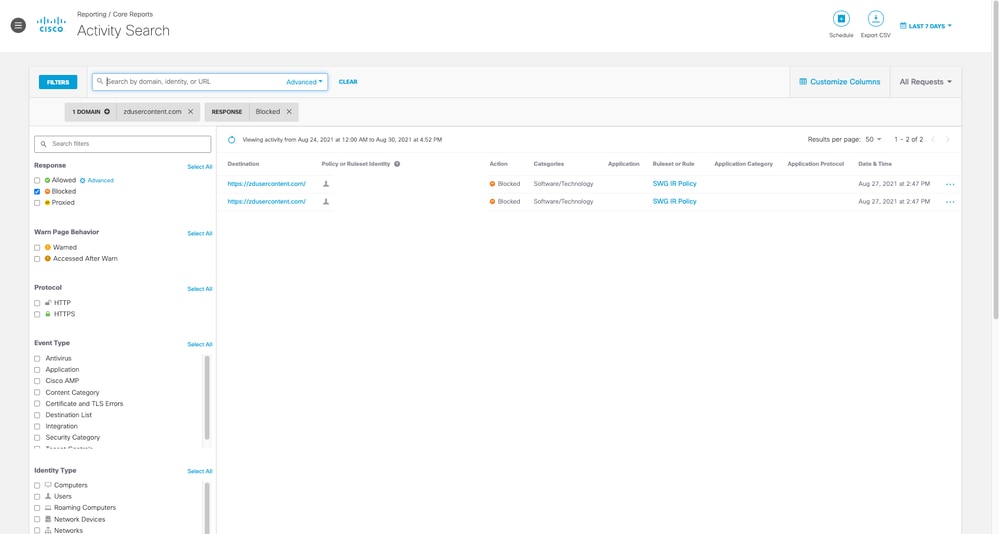Focus the domain, identity, or URL search field

(x=191, y=82)
